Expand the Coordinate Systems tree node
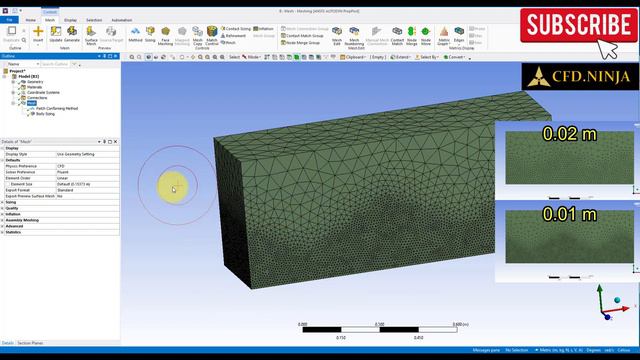Viewport: 640px width, 360px height. [13, 92]
